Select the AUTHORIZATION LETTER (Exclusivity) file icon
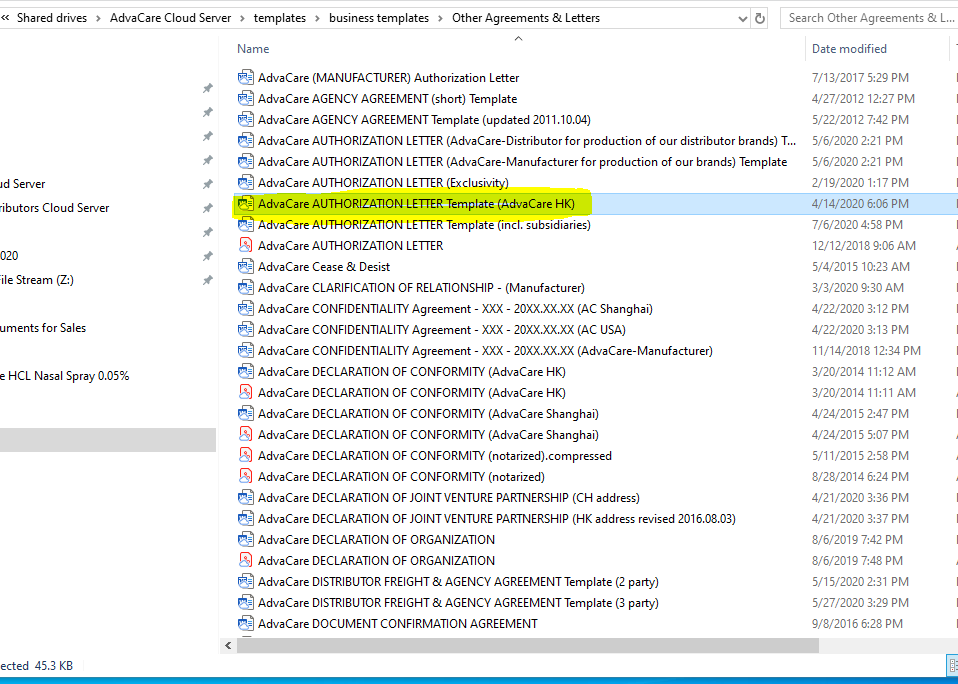The width and height of the screenshot is (958, 684). click(245, 183)
